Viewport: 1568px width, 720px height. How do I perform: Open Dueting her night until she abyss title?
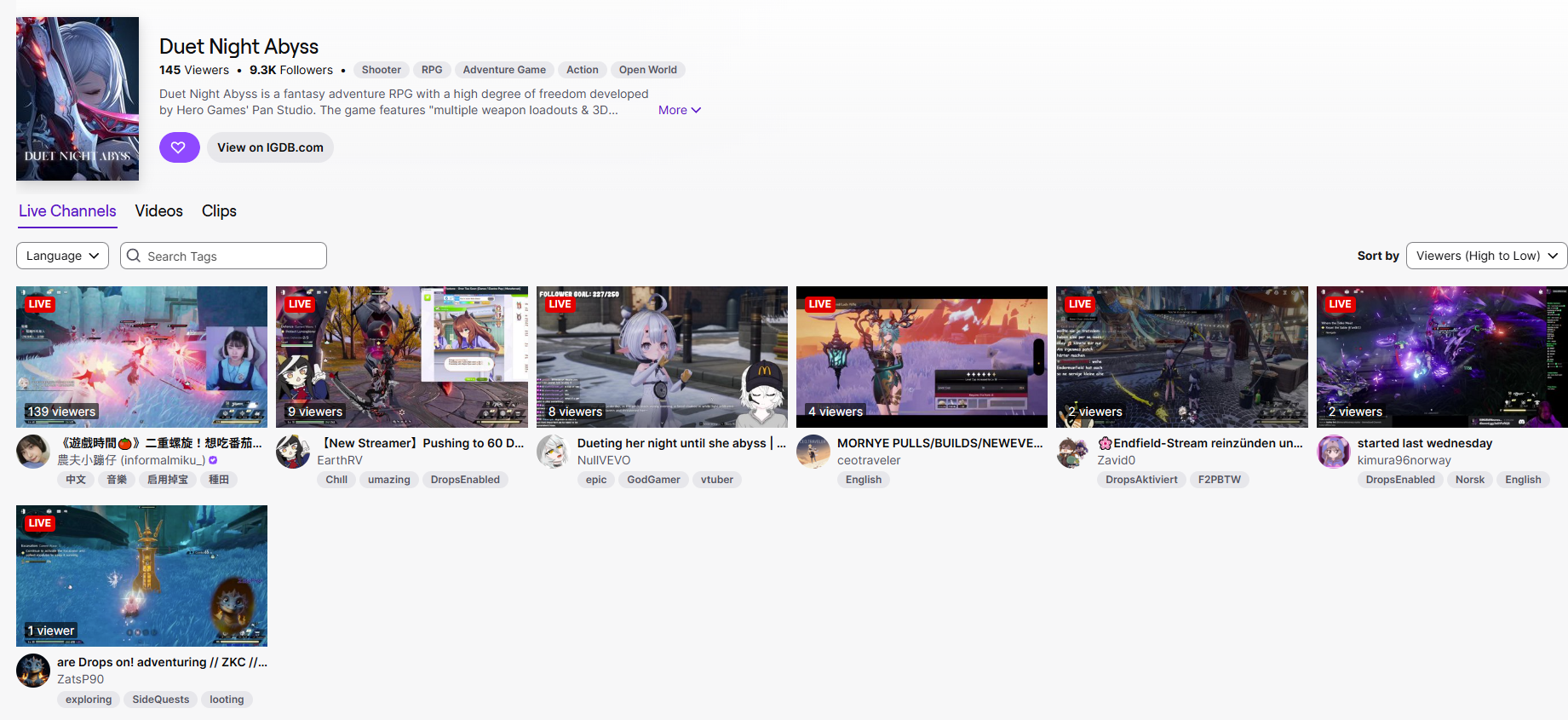681,443
